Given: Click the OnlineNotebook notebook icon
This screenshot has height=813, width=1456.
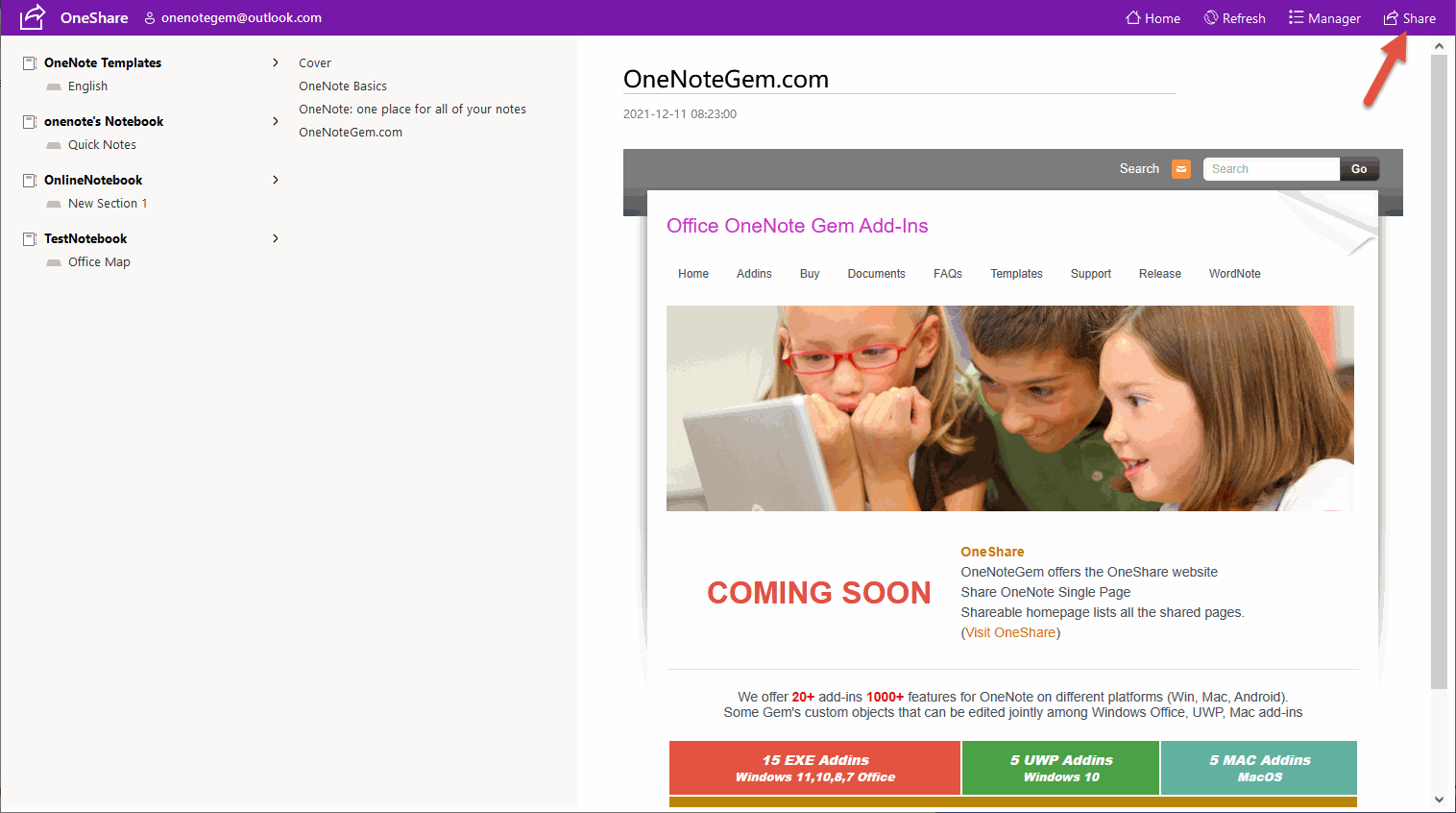Looking at the screenshot, I should point(30,181).
